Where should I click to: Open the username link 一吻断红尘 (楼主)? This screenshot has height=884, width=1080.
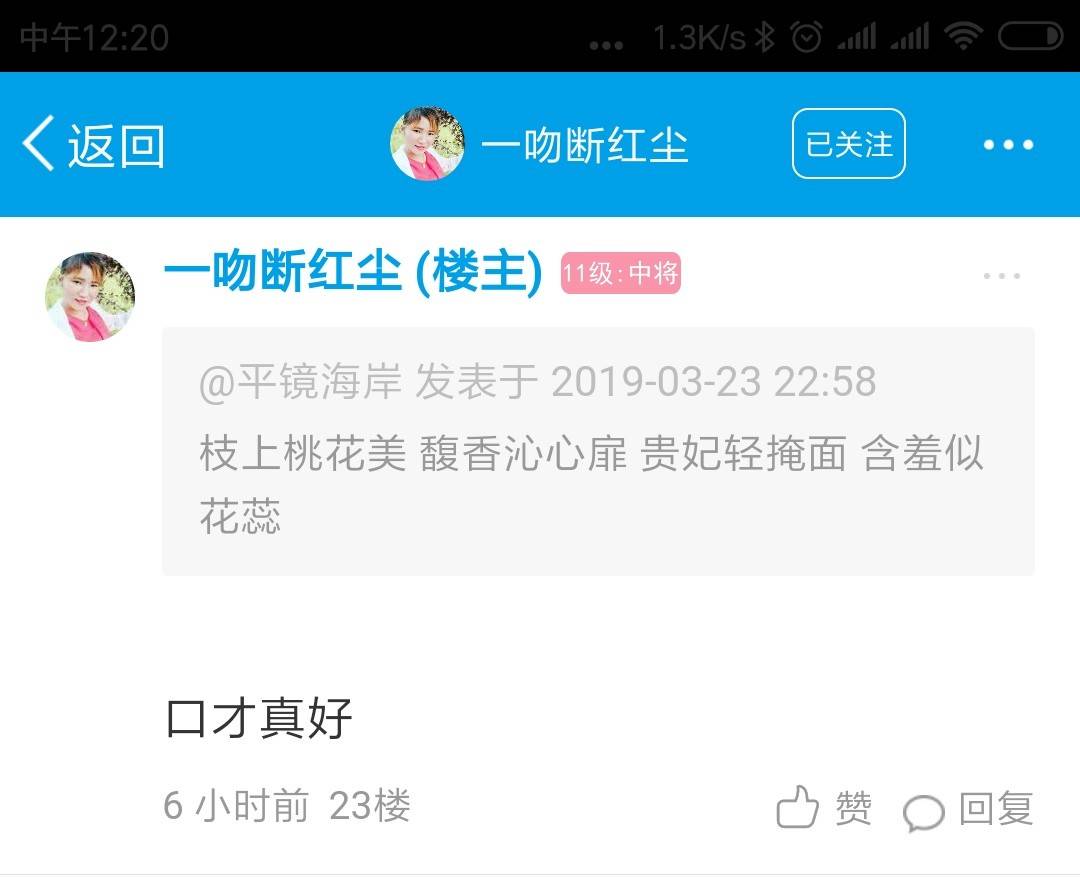pyautogui.click(x=353, y=272)
